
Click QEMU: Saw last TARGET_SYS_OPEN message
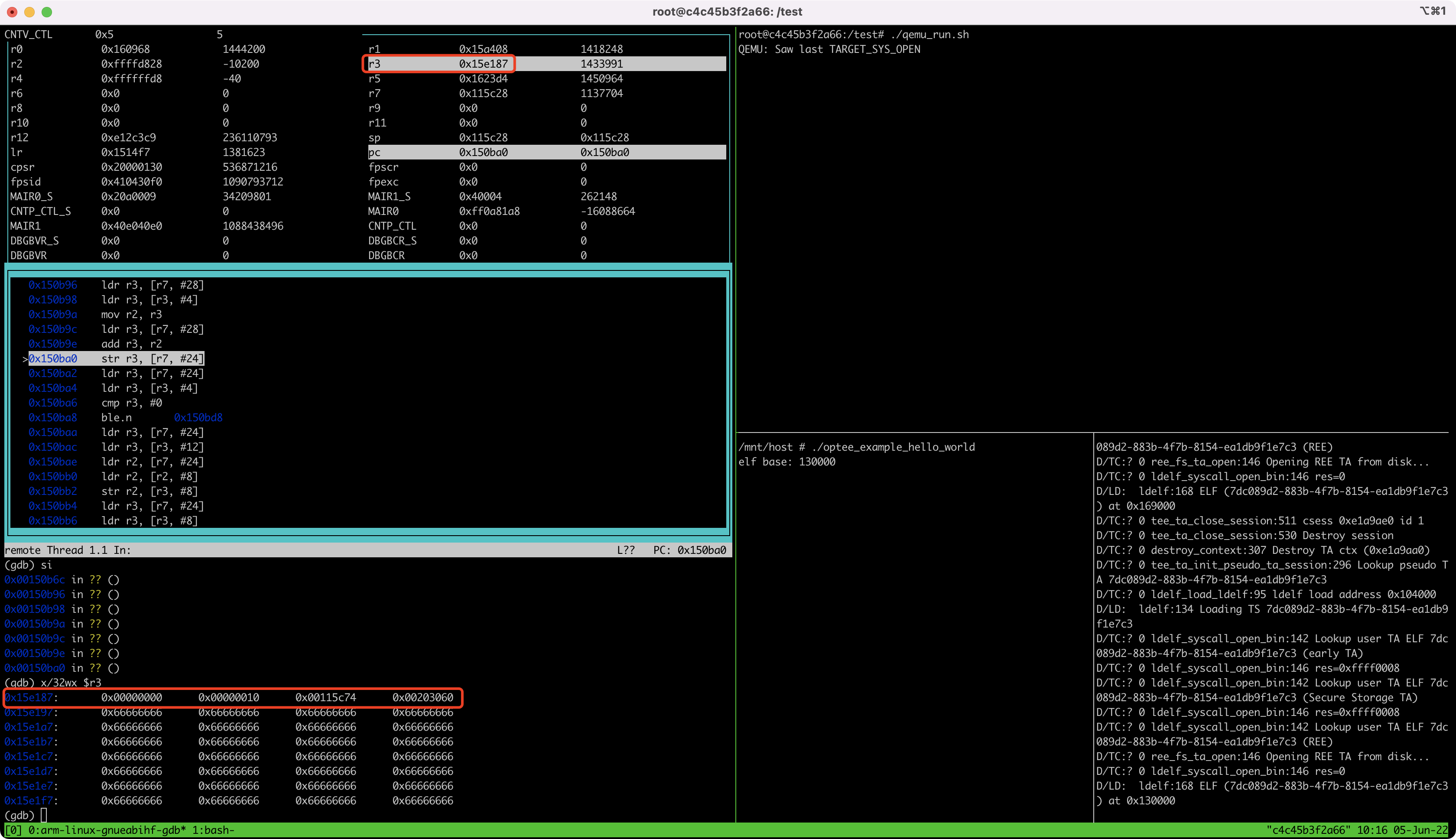point(829,49)
